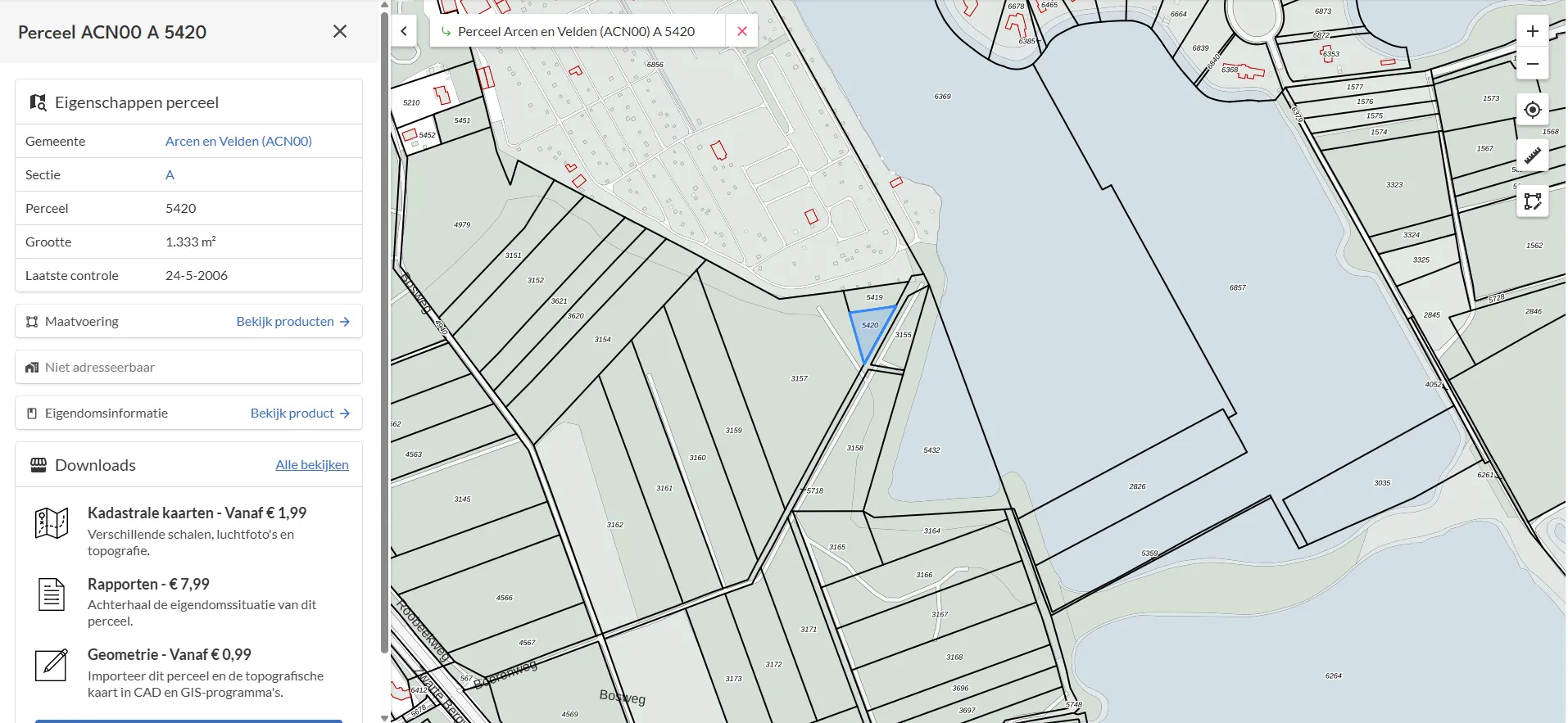Clear the parcel search field with red X

click(x=742, y=31)
